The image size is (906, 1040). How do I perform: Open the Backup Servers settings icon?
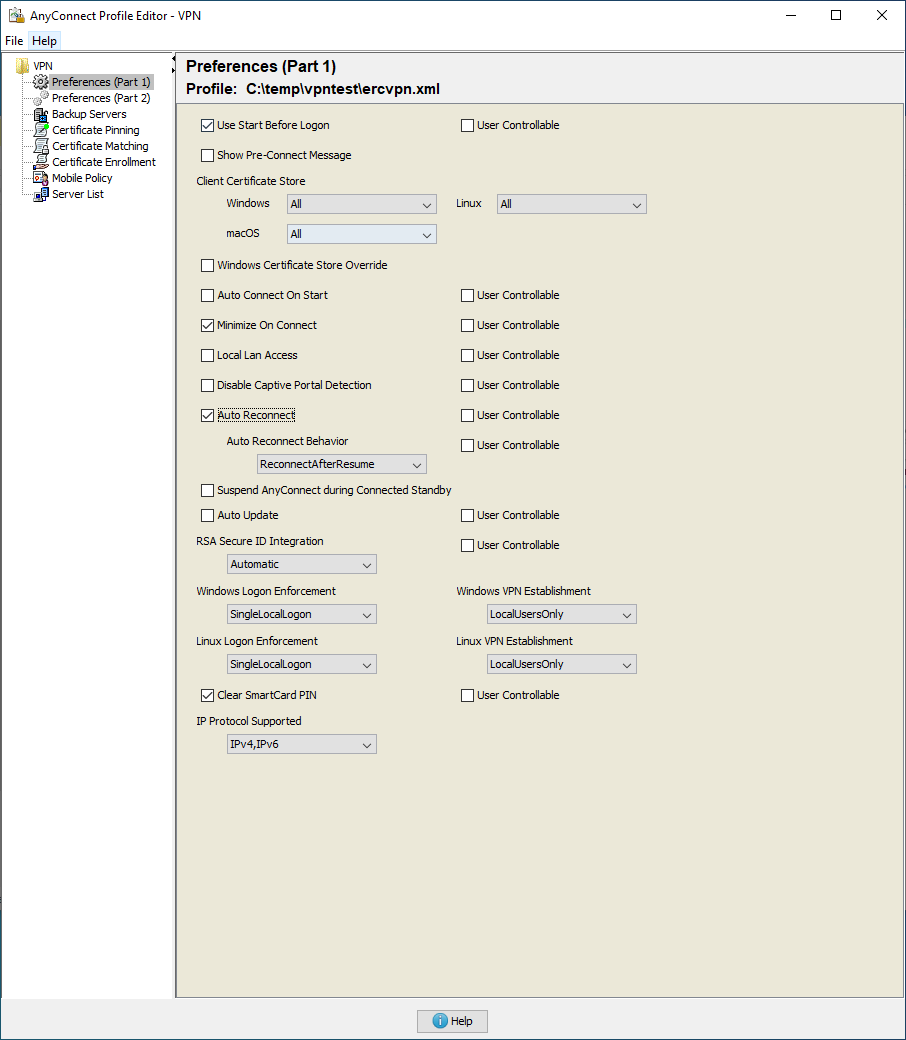pyautogui.click(x=39, y=113)
